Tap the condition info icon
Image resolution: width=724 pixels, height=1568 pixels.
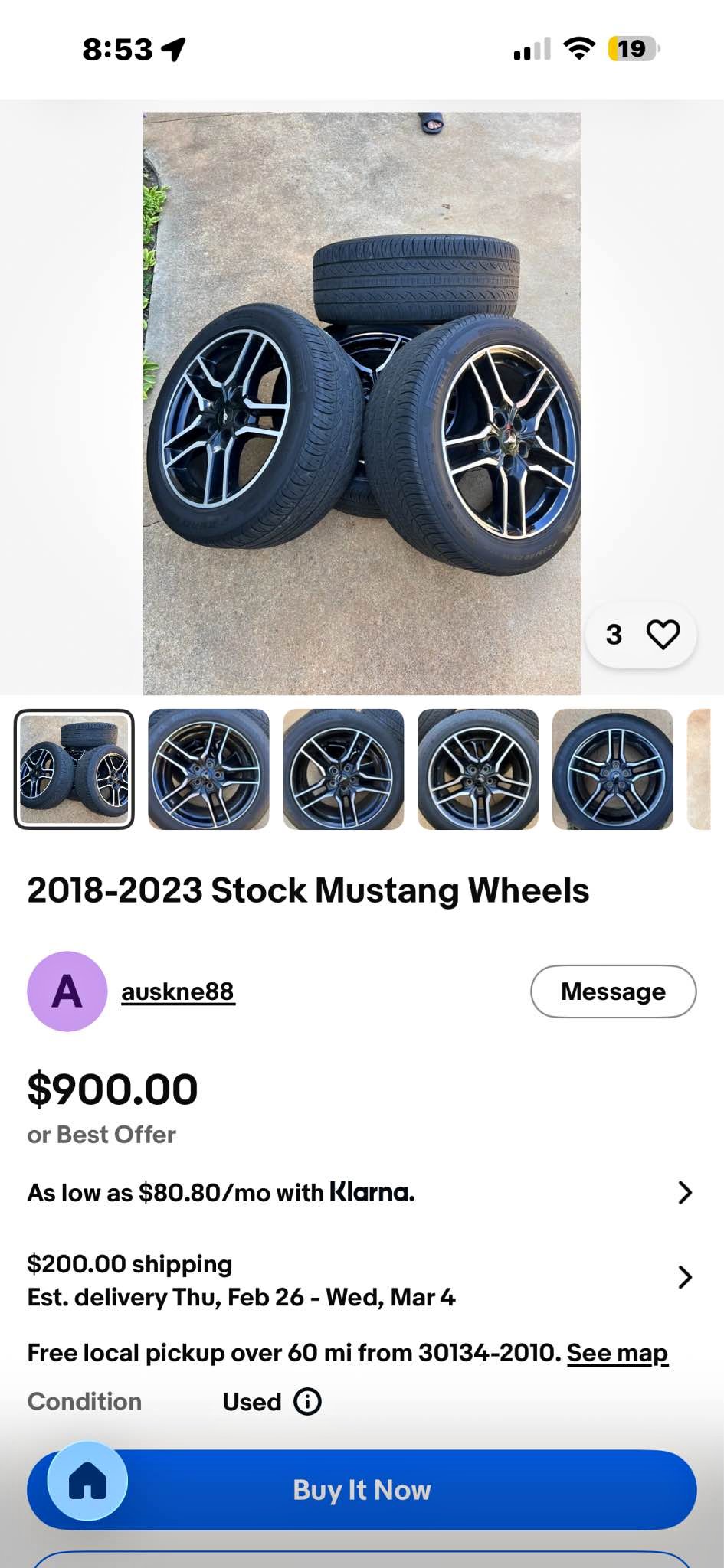click(307, 1402)
